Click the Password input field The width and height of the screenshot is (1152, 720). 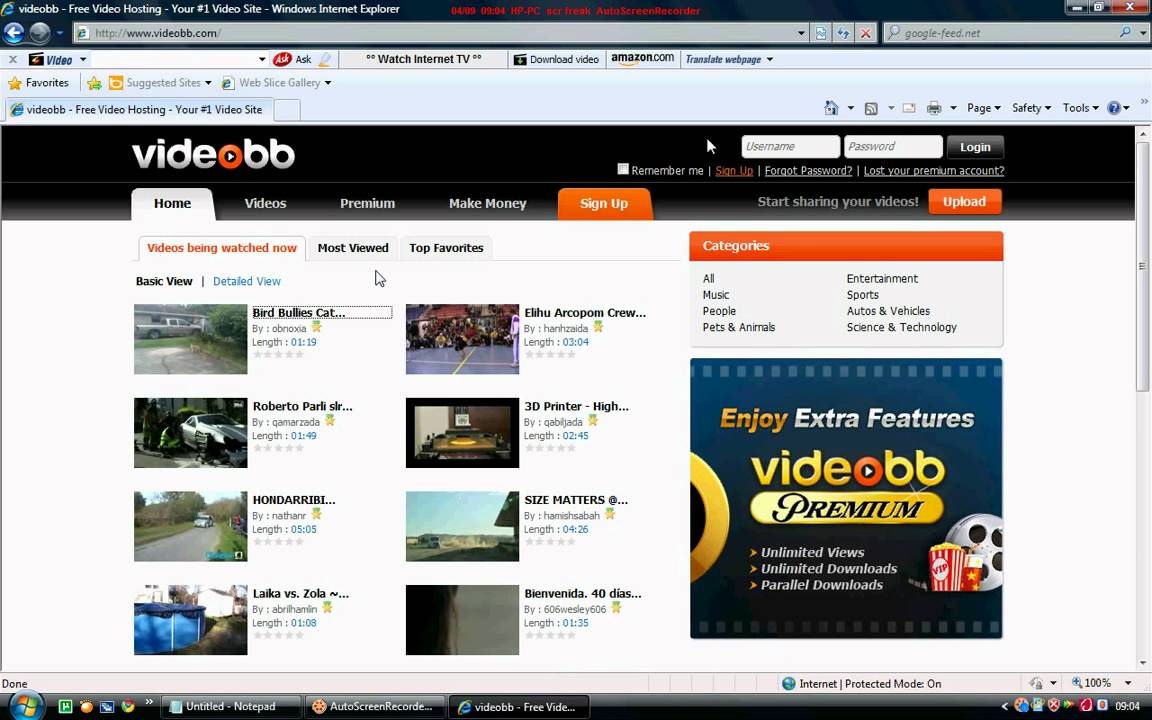[x=893, y=146]
